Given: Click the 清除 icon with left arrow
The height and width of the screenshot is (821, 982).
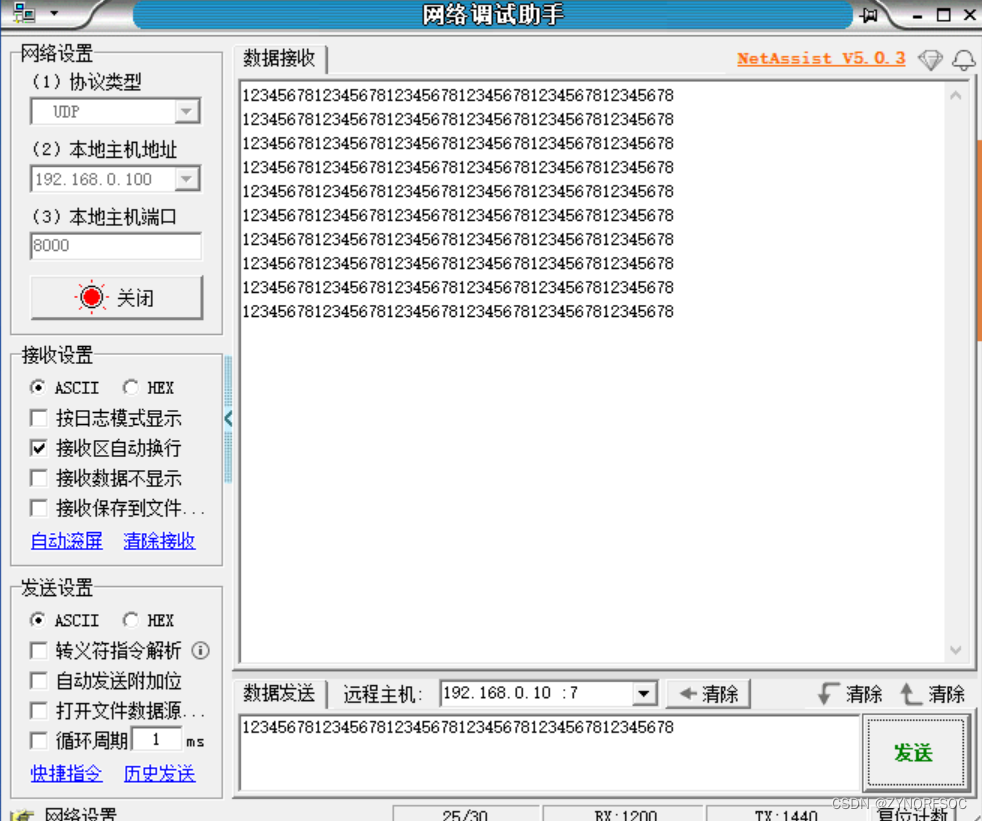Looking at the screenshot, I should tap(708, 692).
